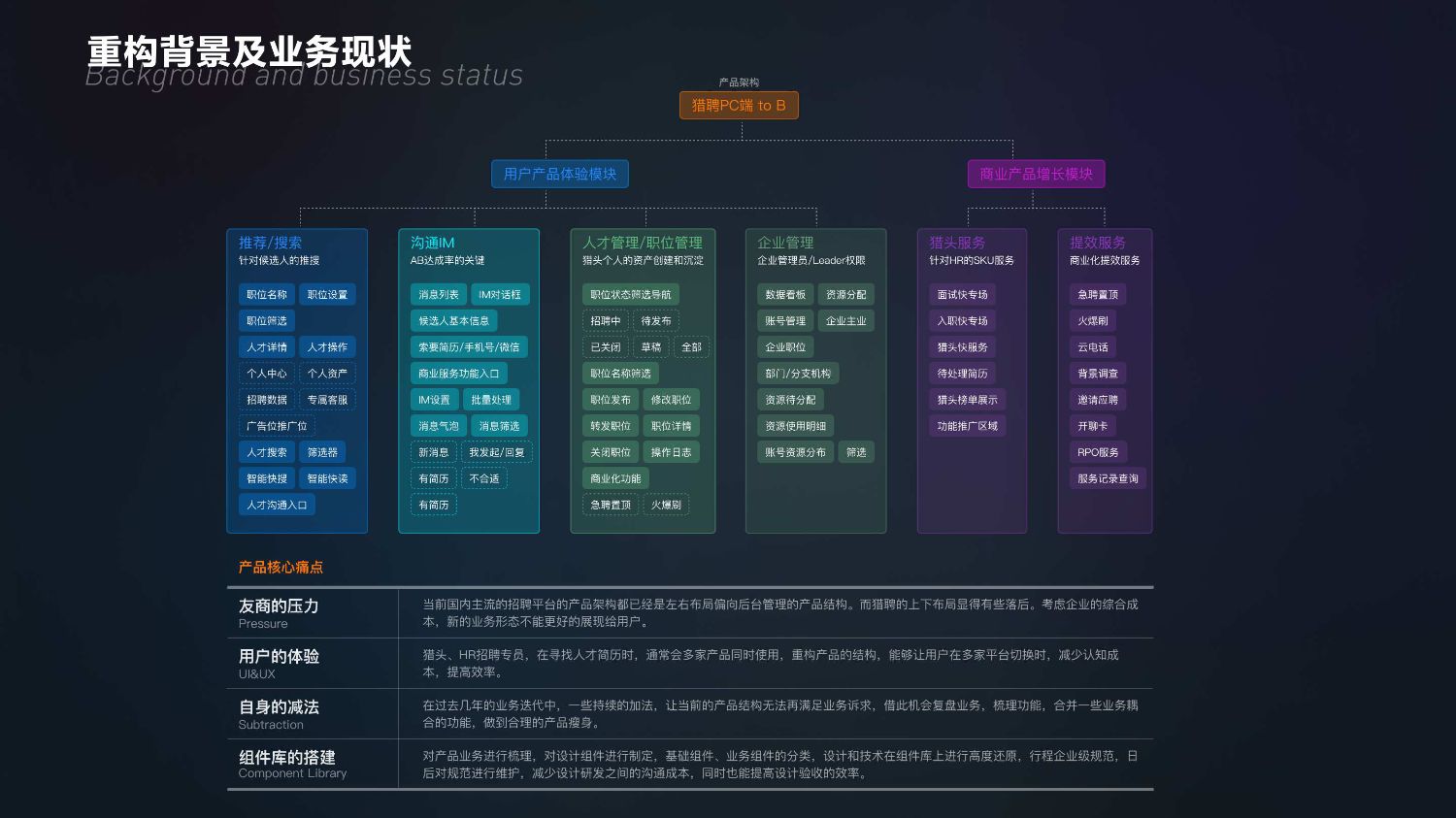
Task: Click the 操作日志 tag
Action: tap(671, 452)
